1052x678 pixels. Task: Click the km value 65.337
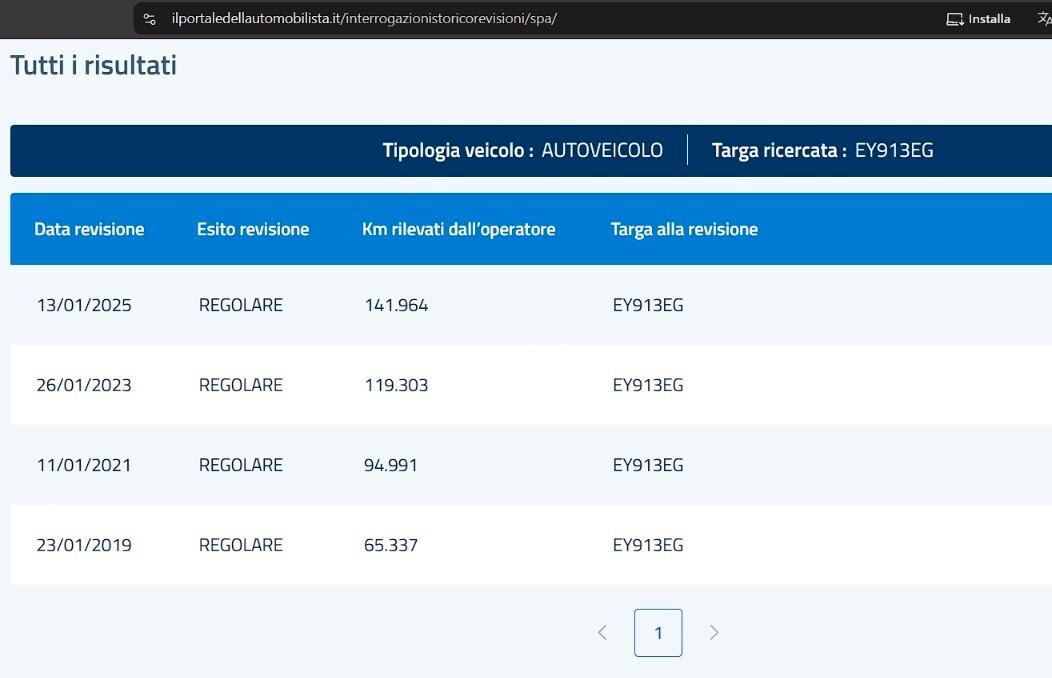390,545
